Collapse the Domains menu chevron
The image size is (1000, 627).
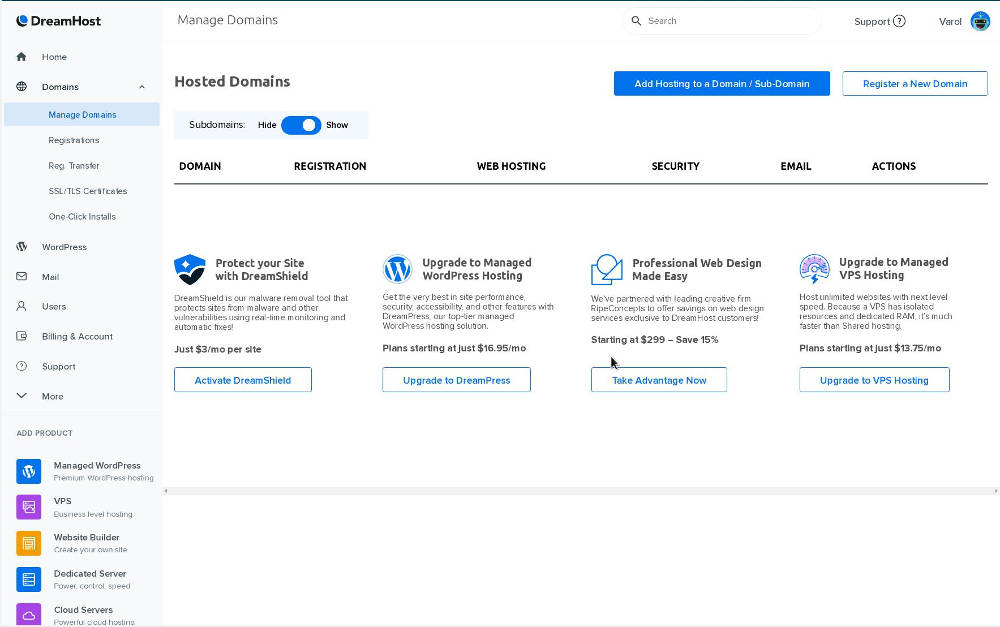(142, 87)
